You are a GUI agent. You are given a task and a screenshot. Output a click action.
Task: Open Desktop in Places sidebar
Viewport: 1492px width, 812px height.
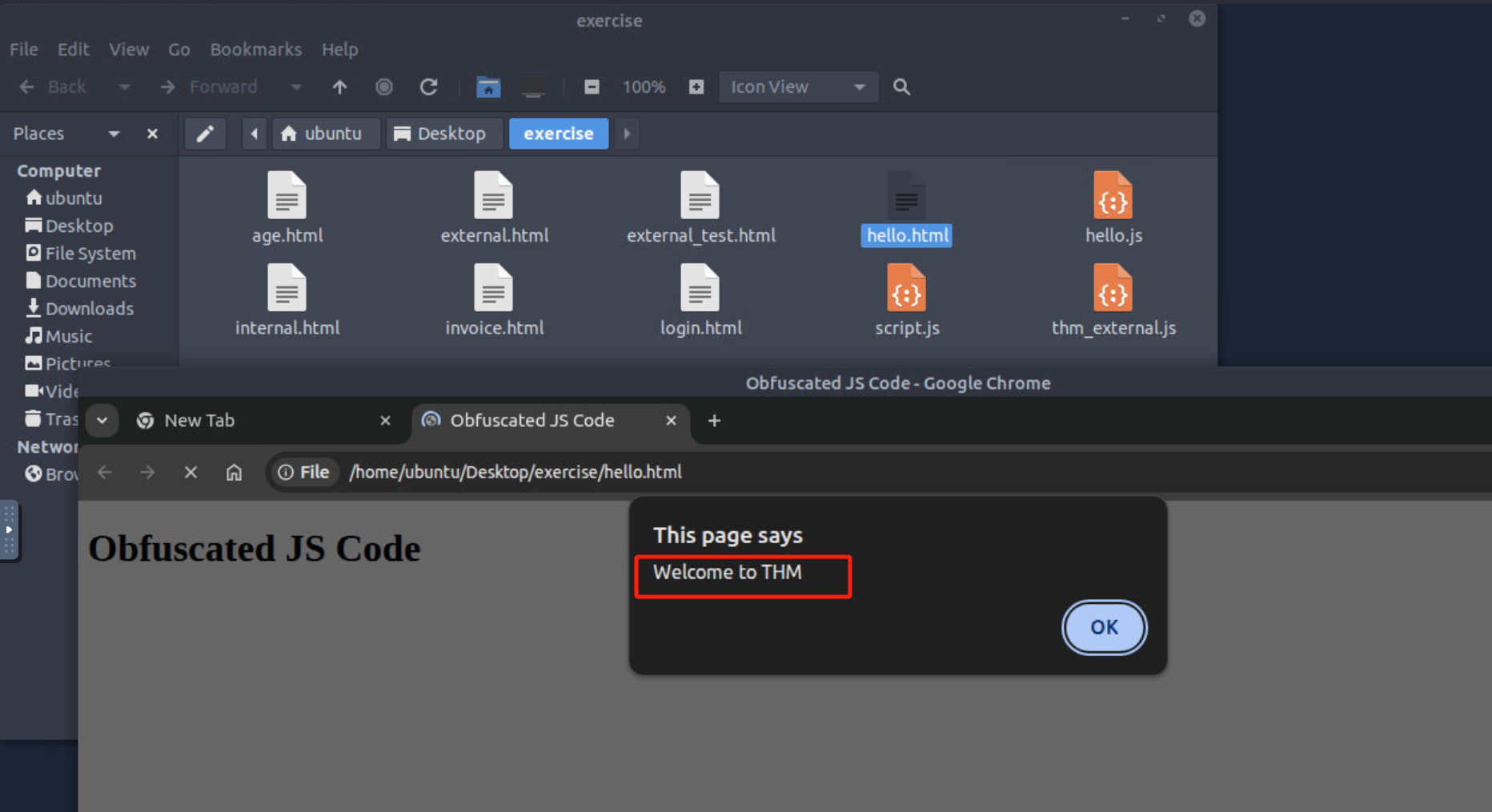click(70, 226)
